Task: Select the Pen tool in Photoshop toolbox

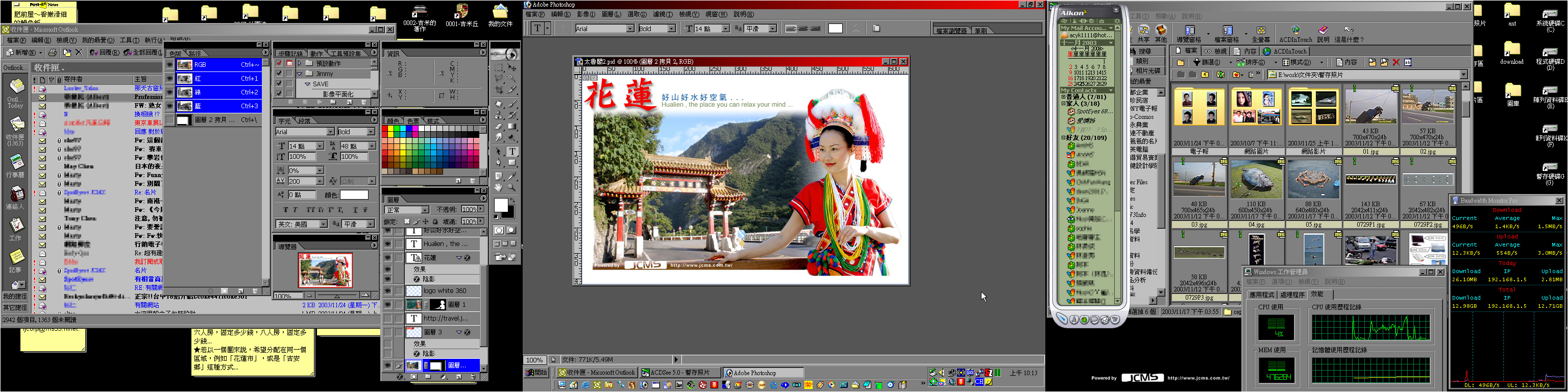Action: click(499, 162)
